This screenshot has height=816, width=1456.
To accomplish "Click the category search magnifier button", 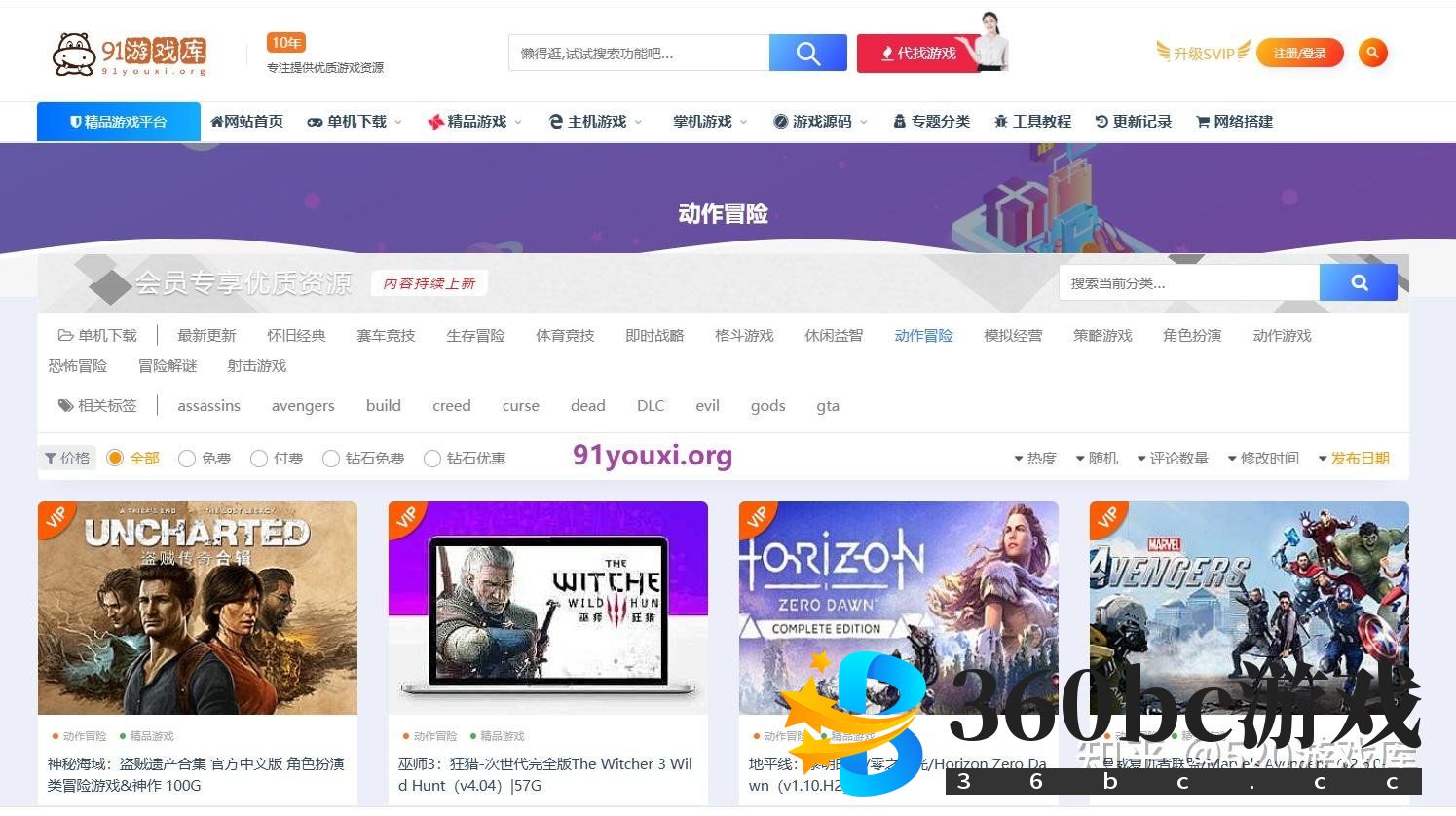I will tap(1359, 283).
